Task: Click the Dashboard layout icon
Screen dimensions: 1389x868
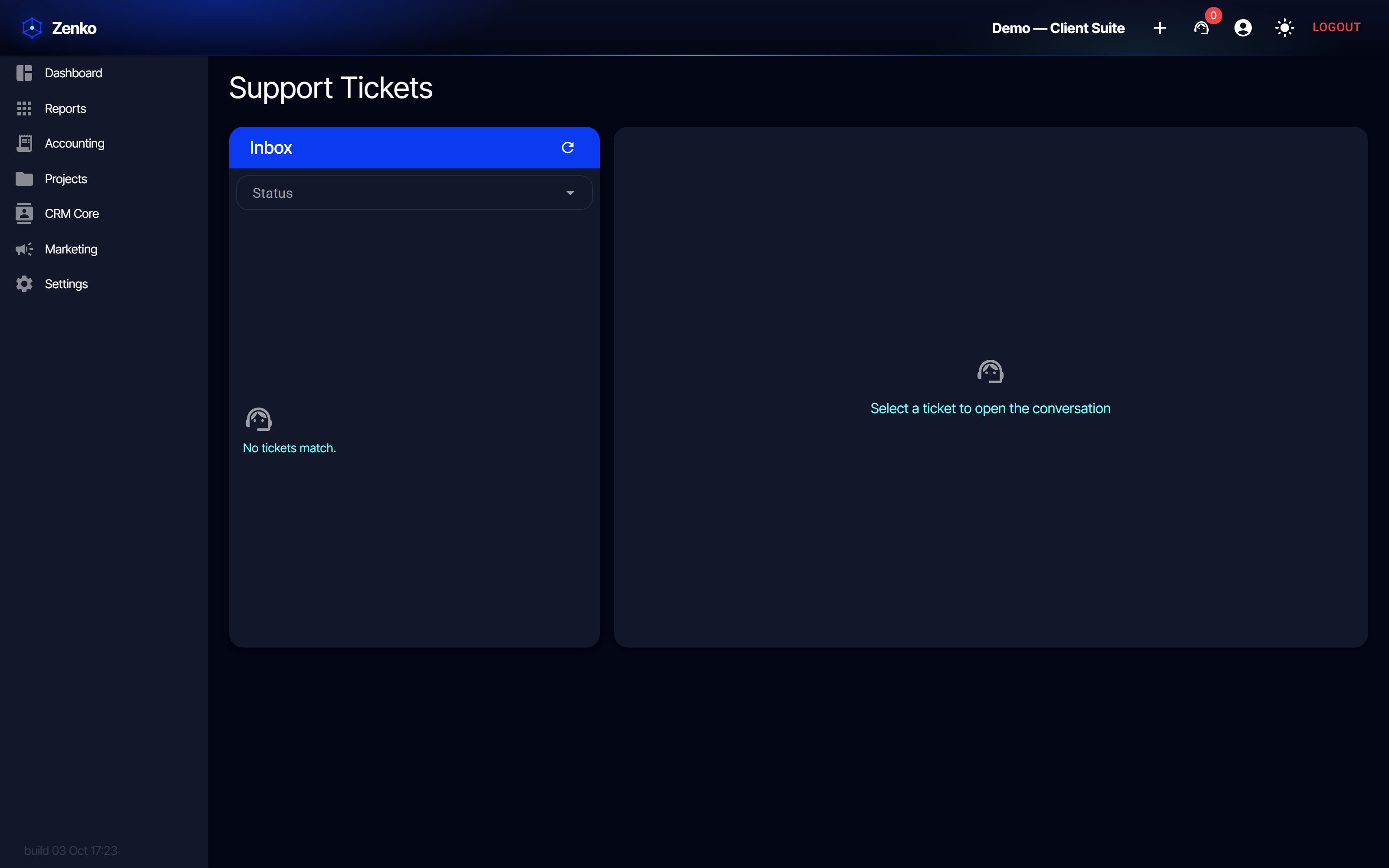Action: pyautogui.click(x=24, y=73)
